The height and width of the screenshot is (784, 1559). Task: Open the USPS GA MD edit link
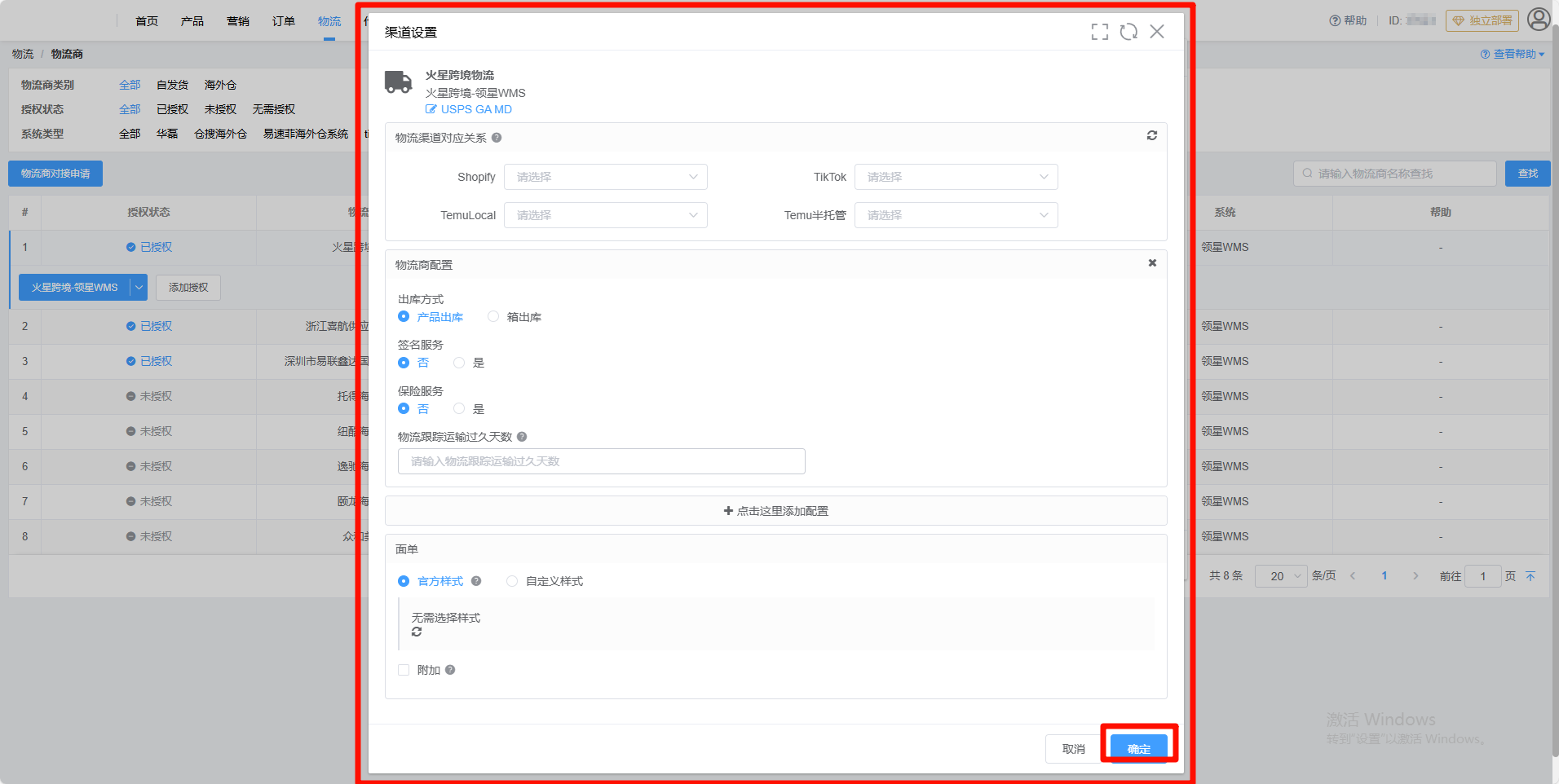click(x=469, y=109)
